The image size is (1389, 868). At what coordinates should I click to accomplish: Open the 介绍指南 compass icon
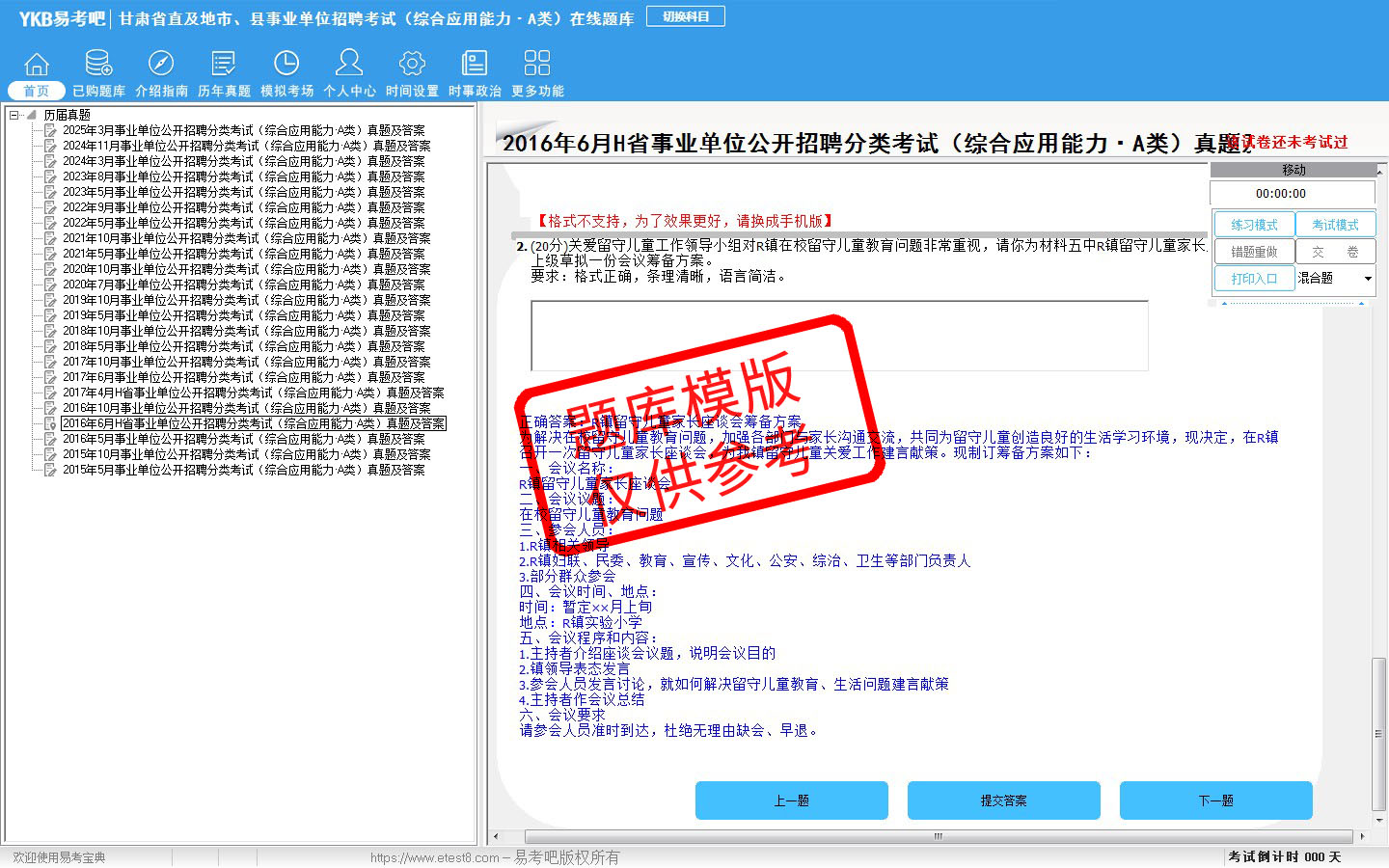[x=161, y=65]
